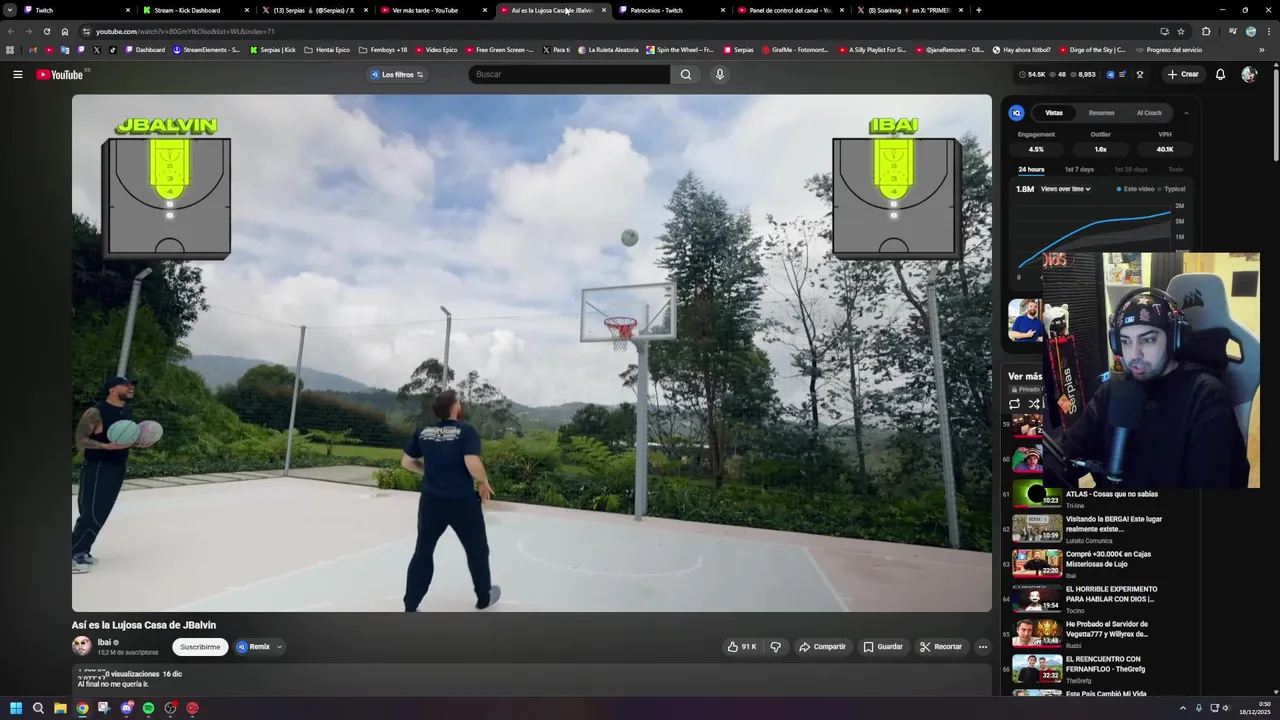Click StreamElements bookmark
The height and width of the screenshot is (720, 1280).
click(206, 50)
